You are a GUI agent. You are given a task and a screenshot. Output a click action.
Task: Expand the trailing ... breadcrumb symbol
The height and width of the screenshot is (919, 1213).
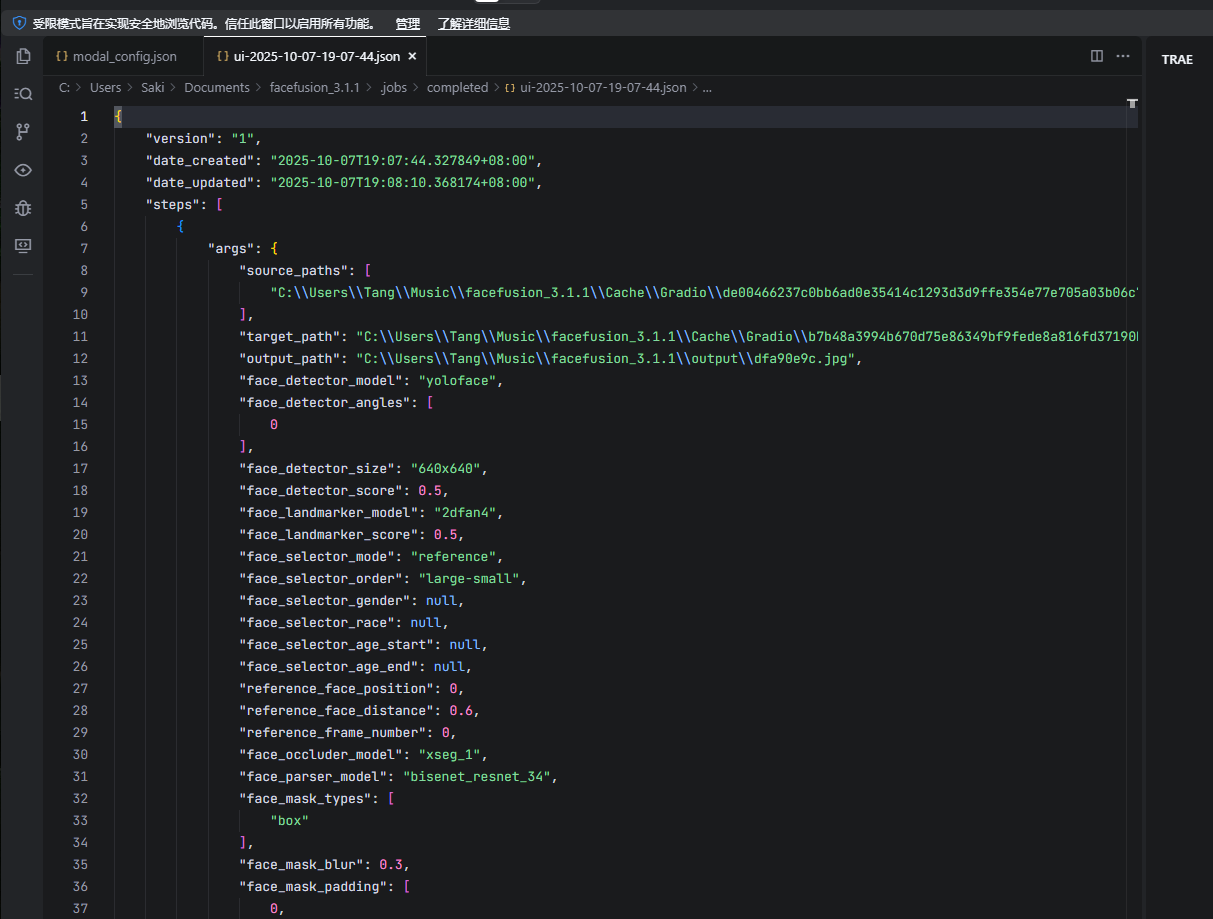tap(707, 87)
